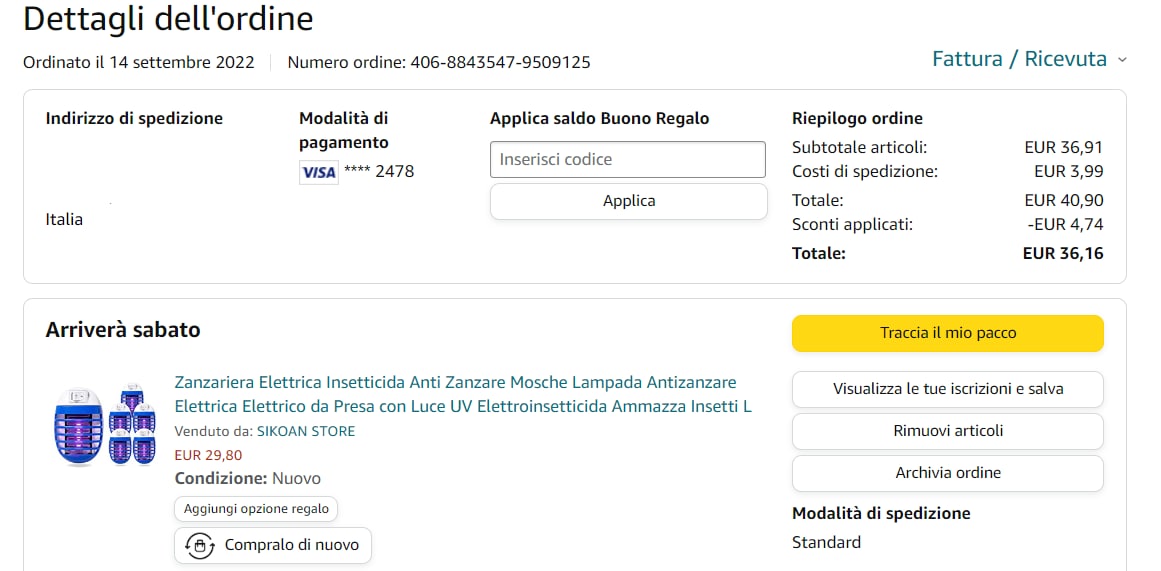1161x571 pixels.
Task: Expand the Fattura / Ricevuta dropdown
Action: click(x=1029, y=59)
